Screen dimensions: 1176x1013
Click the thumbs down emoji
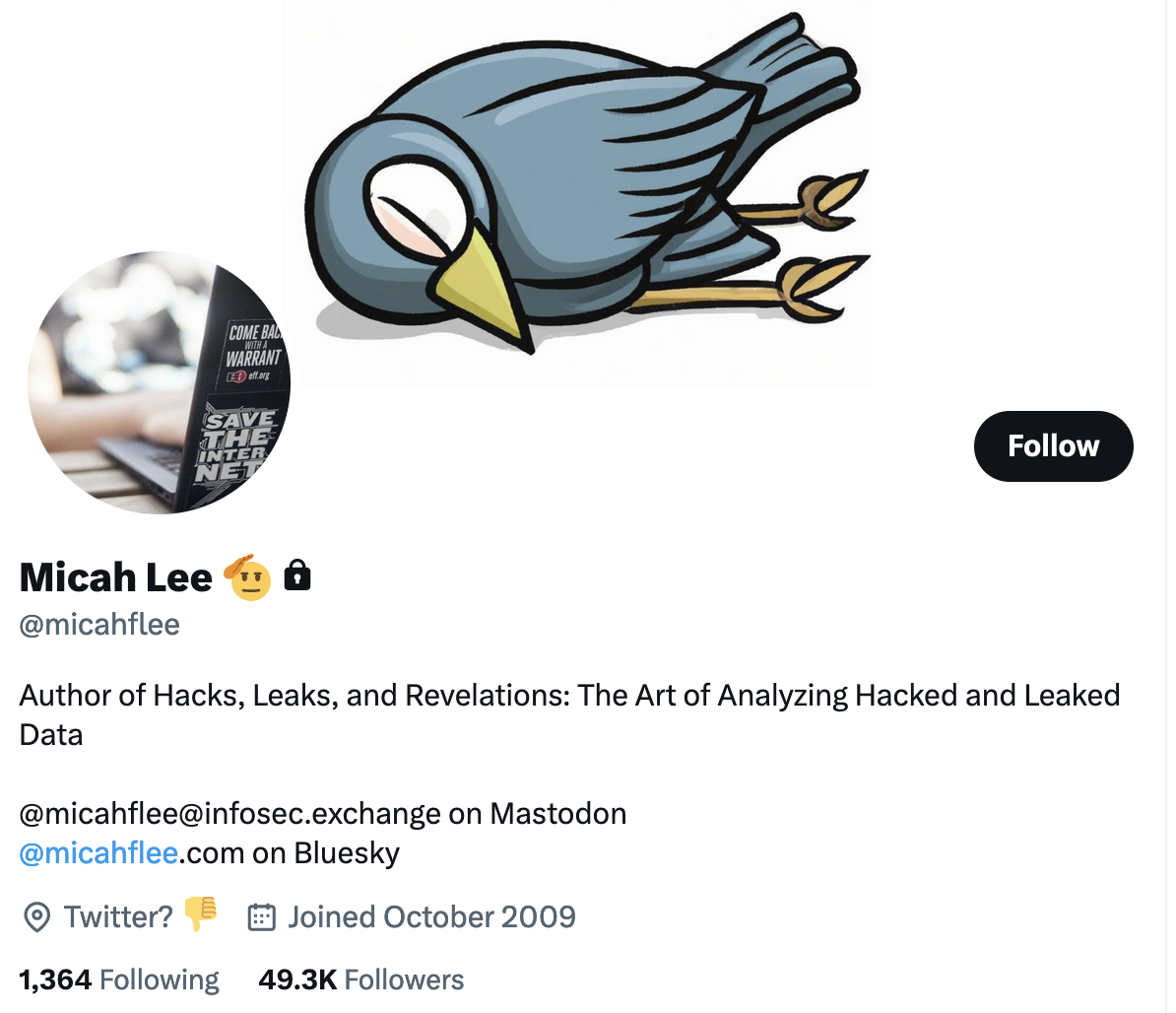pyautogui.click(x=200, y=913)
